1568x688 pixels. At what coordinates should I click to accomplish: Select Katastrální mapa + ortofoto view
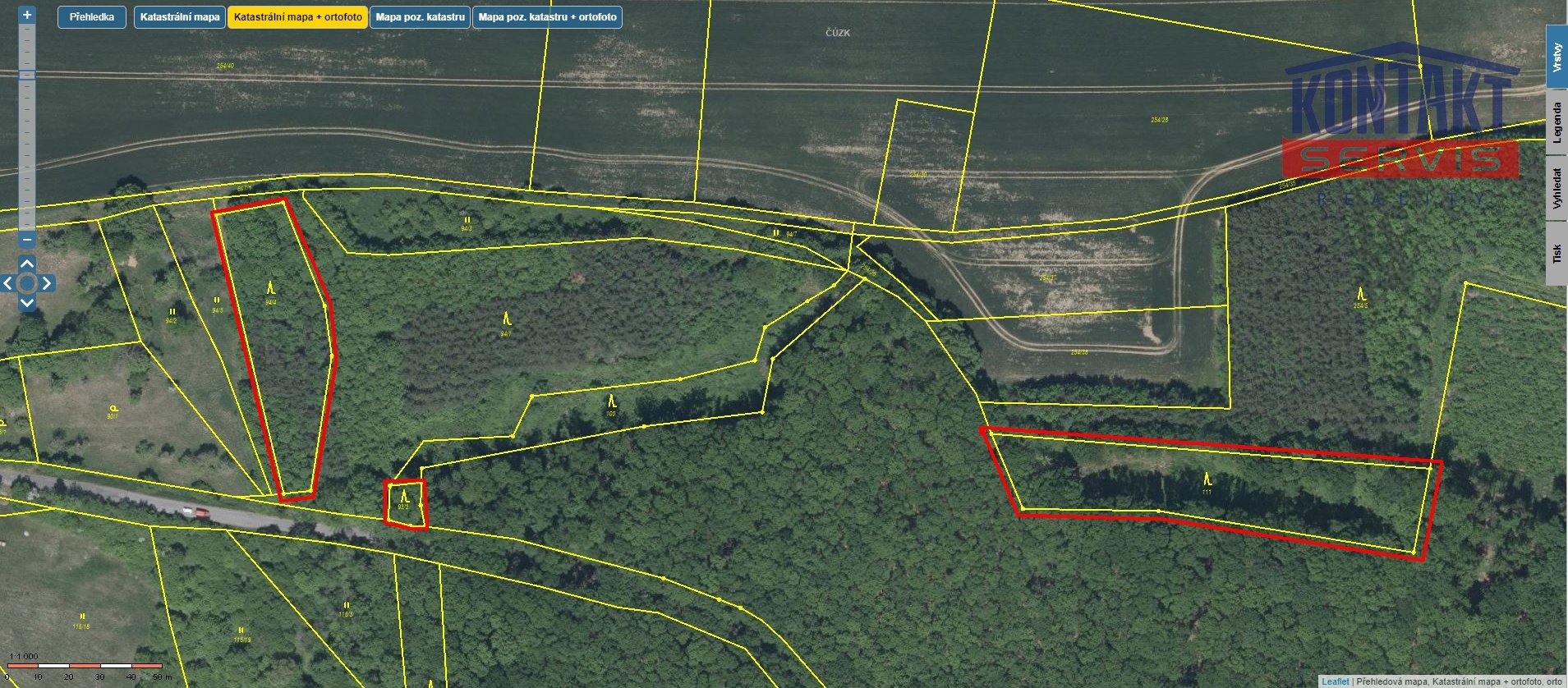297,17
